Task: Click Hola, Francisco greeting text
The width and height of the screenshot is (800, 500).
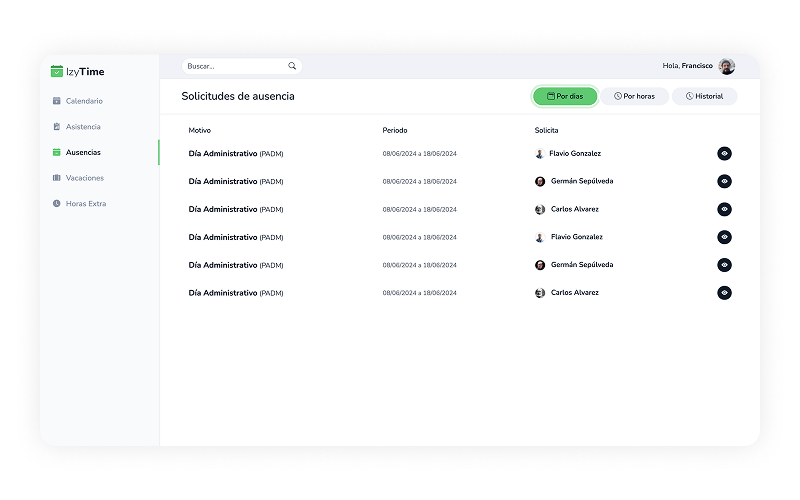Action: click(687, 66)
